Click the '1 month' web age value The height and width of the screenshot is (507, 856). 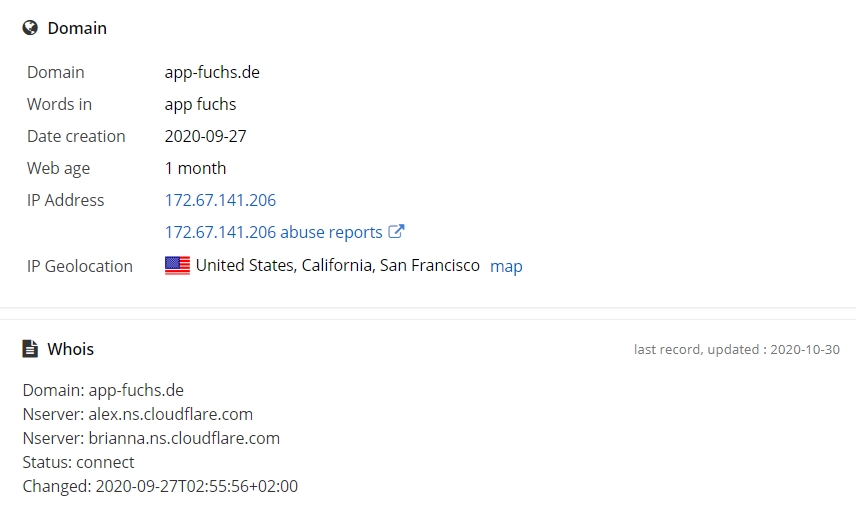[x=195, y=168]
